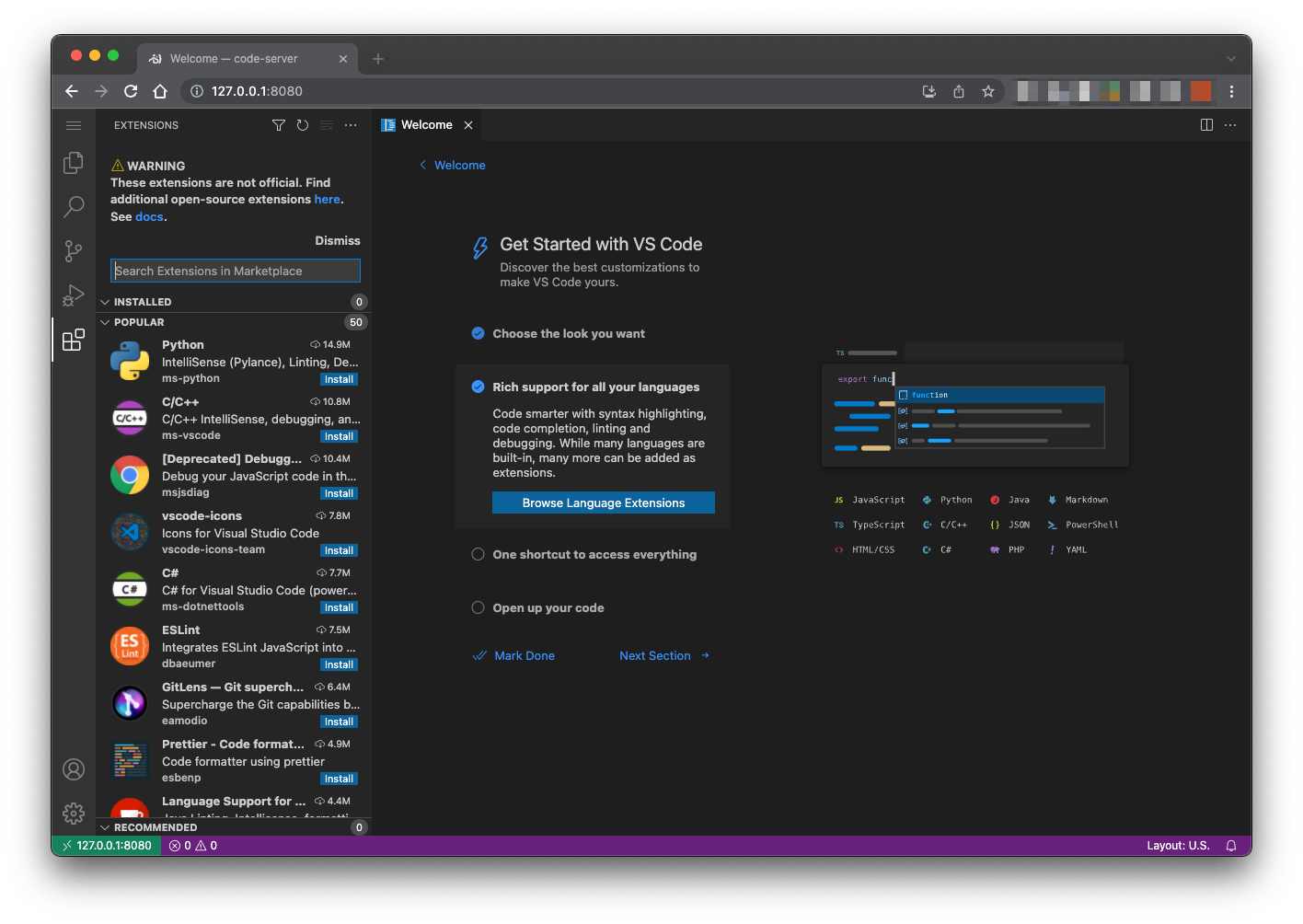Collapse the INSTALLED section
This screenshot has width=1303, height=924.
(234, 302)
